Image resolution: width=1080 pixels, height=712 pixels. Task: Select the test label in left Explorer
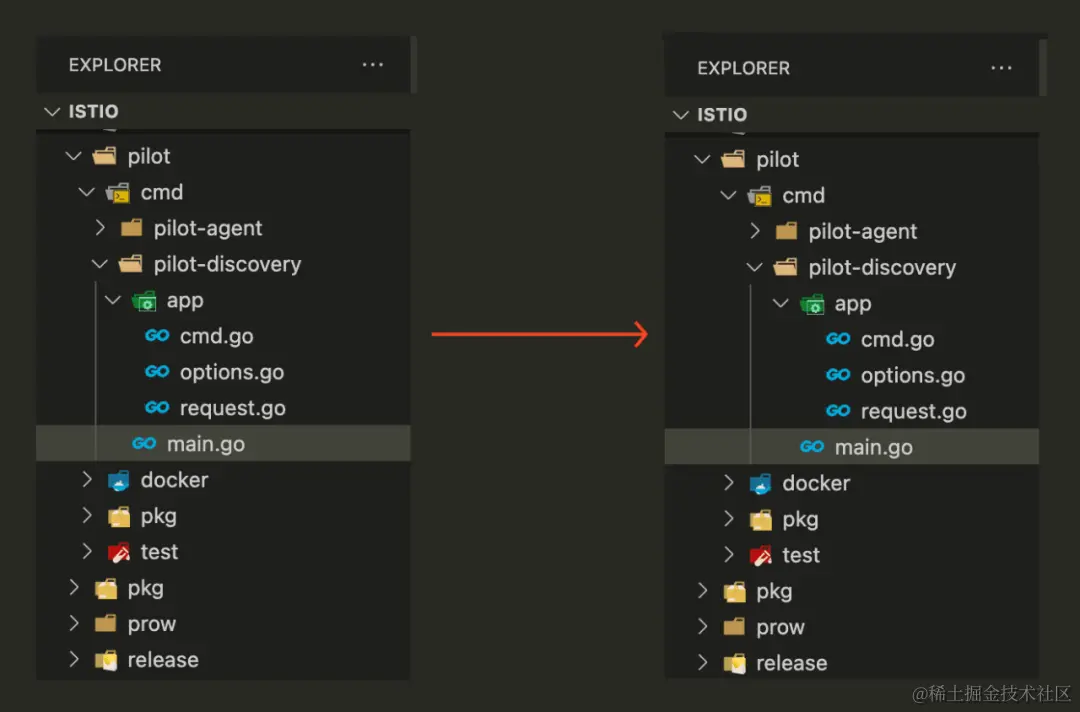[159, 552]
